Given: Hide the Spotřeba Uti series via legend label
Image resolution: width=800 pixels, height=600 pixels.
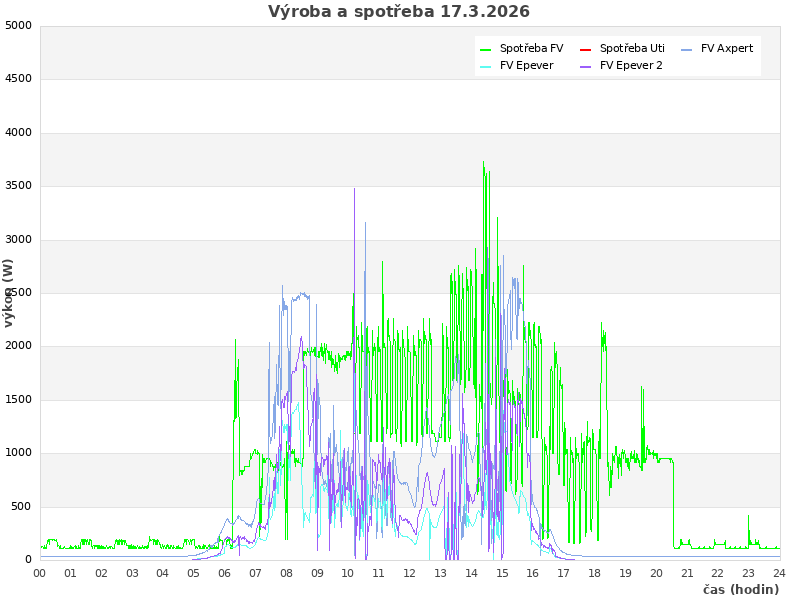Looking at the screenshot, I should point(632,49).
